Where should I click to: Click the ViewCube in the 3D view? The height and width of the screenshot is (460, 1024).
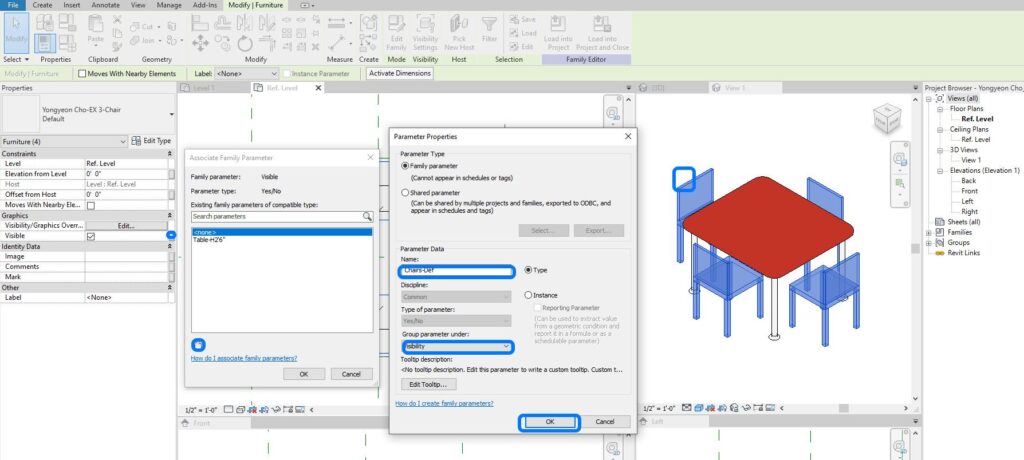[887, 119]
